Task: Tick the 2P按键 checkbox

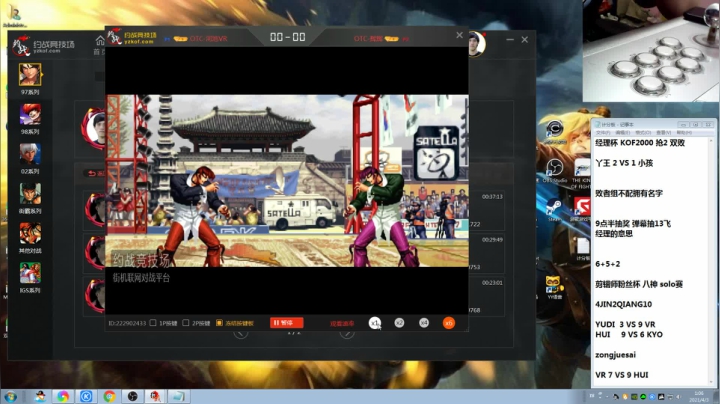Action: click(x=186, y=323)
